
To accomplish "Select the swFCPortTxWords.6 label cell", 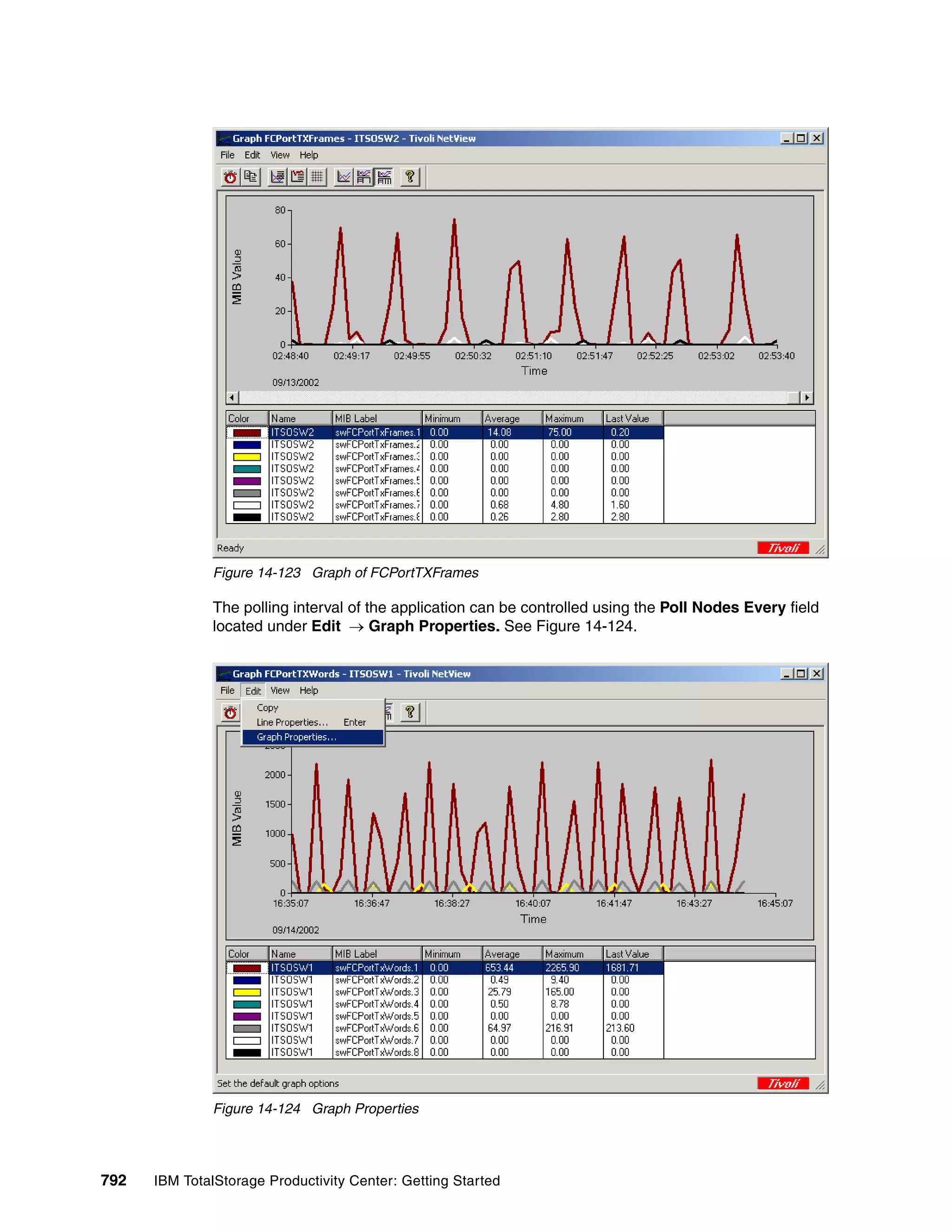I will pyautogui.click(x=377, y=1028).
